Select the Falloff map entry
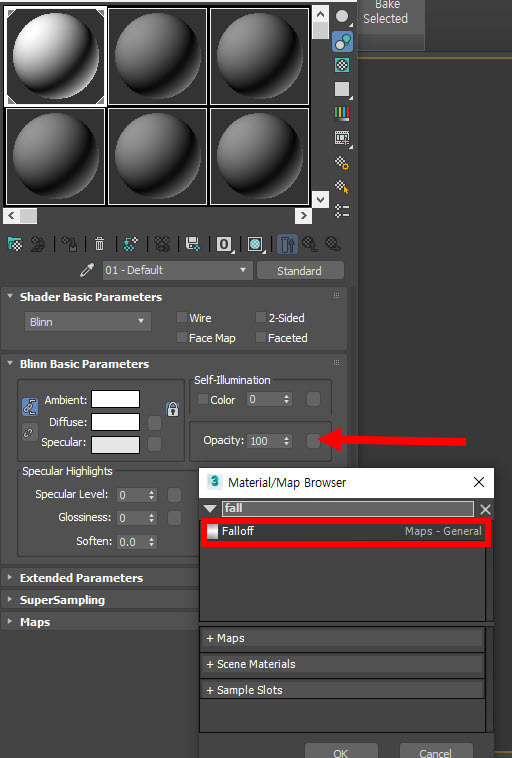The image size is (512, 758). point(344,531)
